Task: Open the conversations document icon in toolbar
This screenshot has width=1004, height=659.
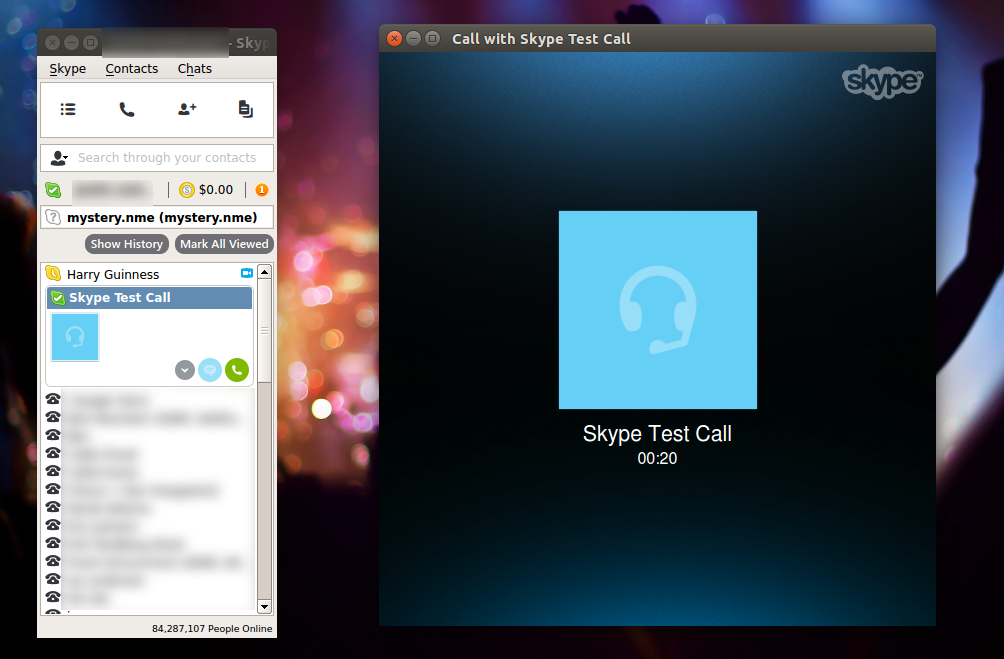Action: pos(246,110)
